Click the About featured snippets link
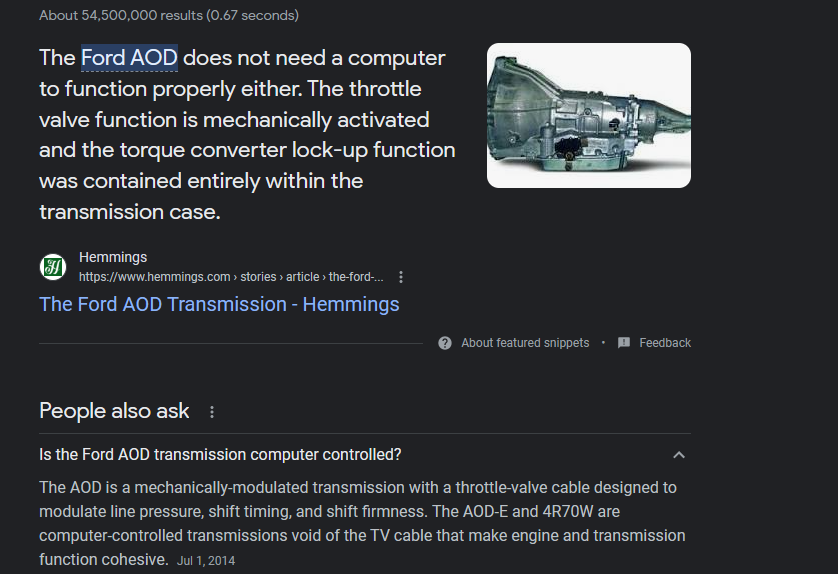 coord(525,343)
